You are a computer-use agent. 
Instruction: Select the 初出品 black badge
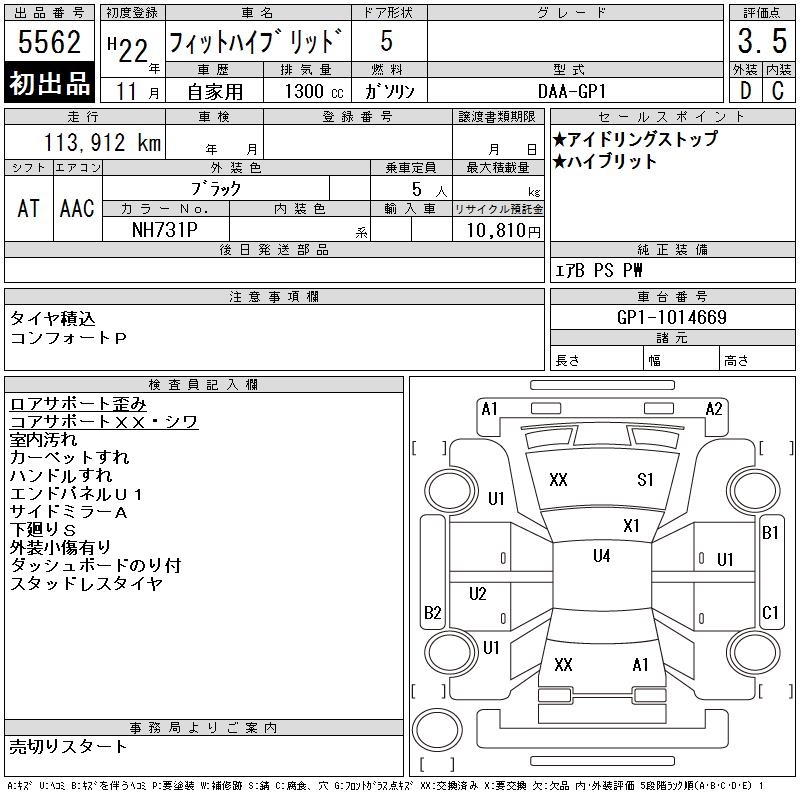click(49, 82)
